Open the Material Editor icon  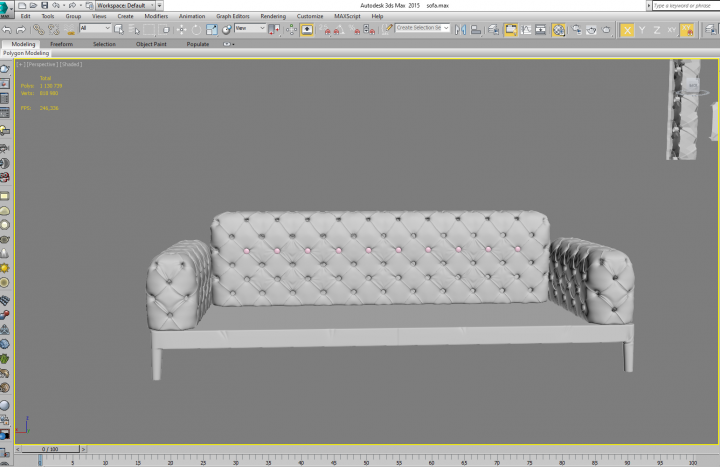coord(559,30)
